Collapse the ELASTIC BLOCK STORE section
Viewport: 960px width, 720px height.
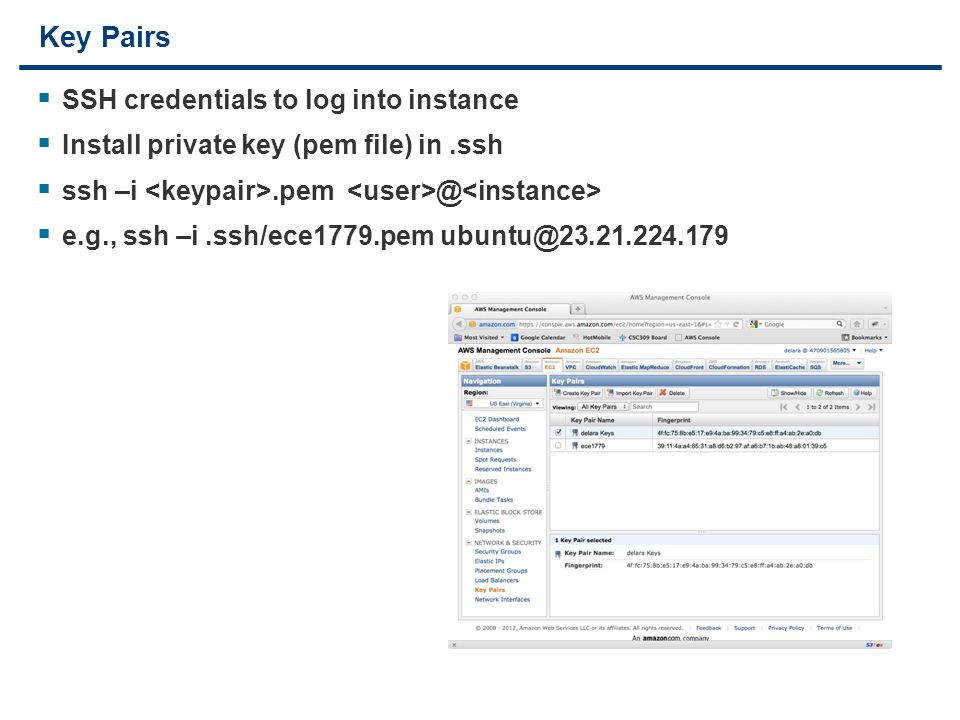[468, 512]
